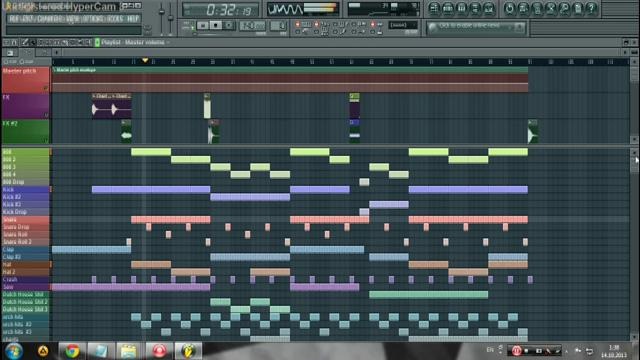The width and height of the screenshot is (640, 360).
Task: Open the Step Sequencer shortcut icon
Action: pyautogui.click(x=448, y=8)
